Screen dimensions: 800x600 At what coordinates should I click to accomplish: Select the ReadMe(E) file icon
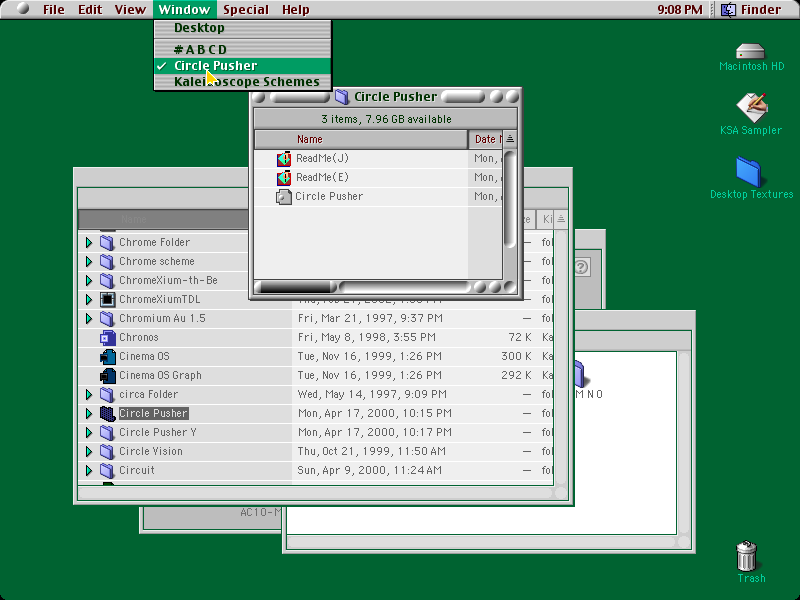284,178
